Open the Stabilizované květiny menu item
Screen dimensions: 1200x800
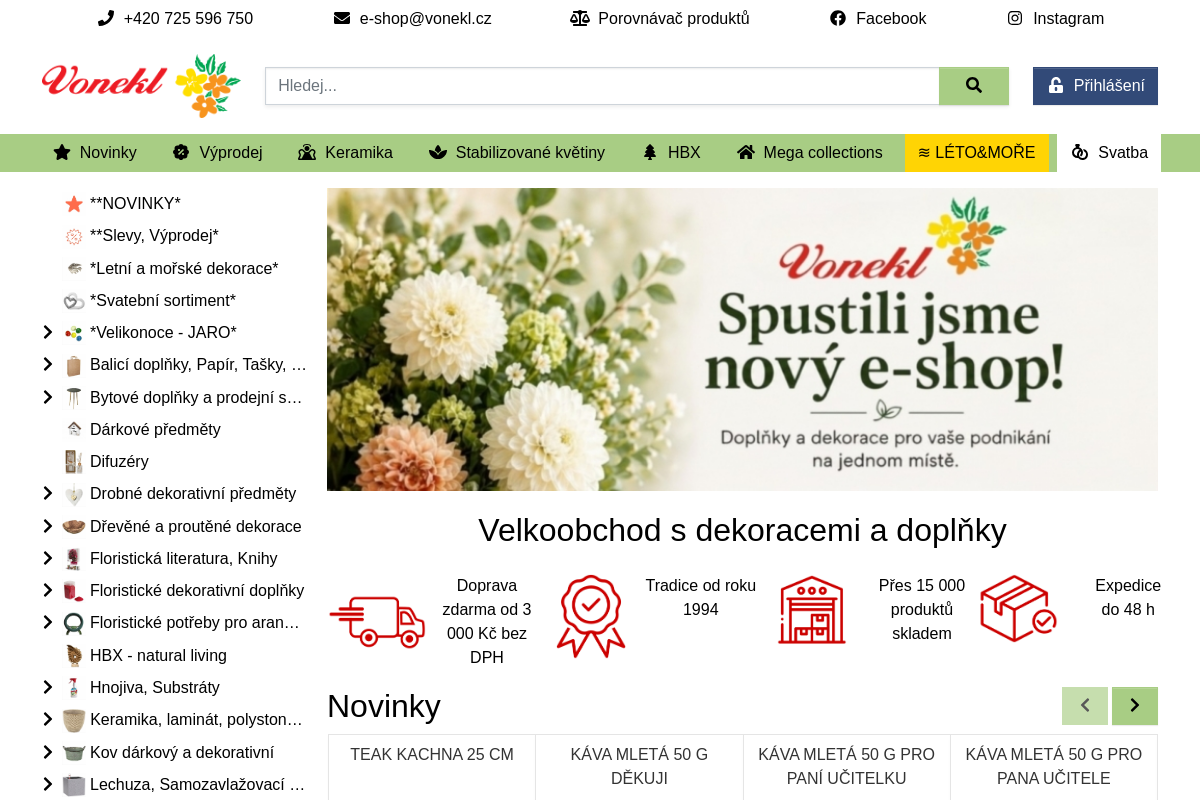[517, 153]
